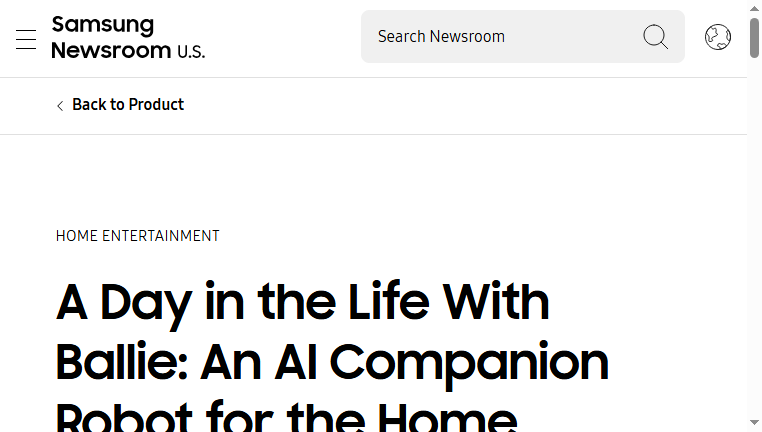Click the scrollbar up arrow

click(x=754, y=8)
